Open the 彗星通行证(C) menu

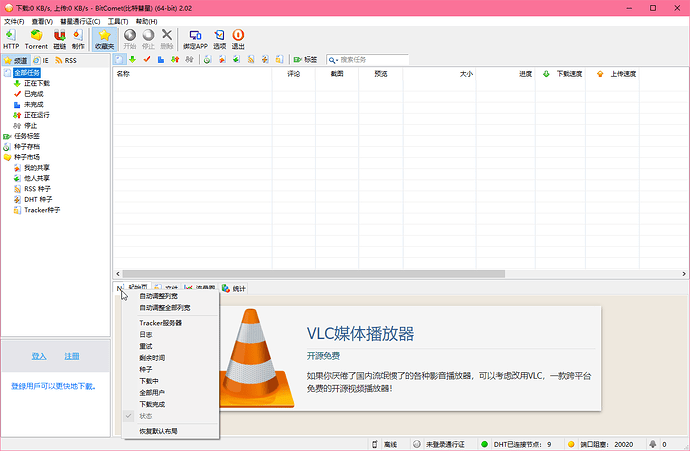[x=80, y=21]
